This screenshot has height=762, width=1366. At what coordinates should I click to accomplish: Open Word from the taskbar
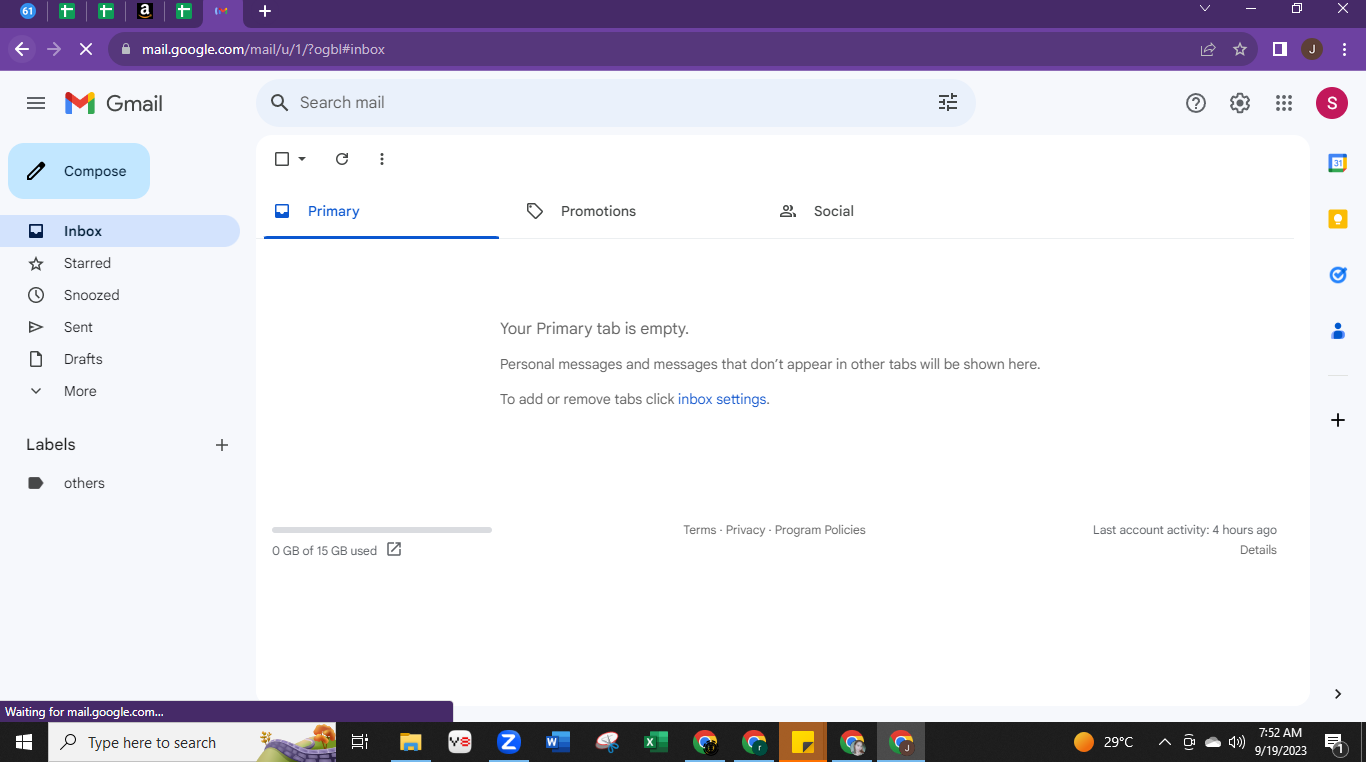click(558, 742)
